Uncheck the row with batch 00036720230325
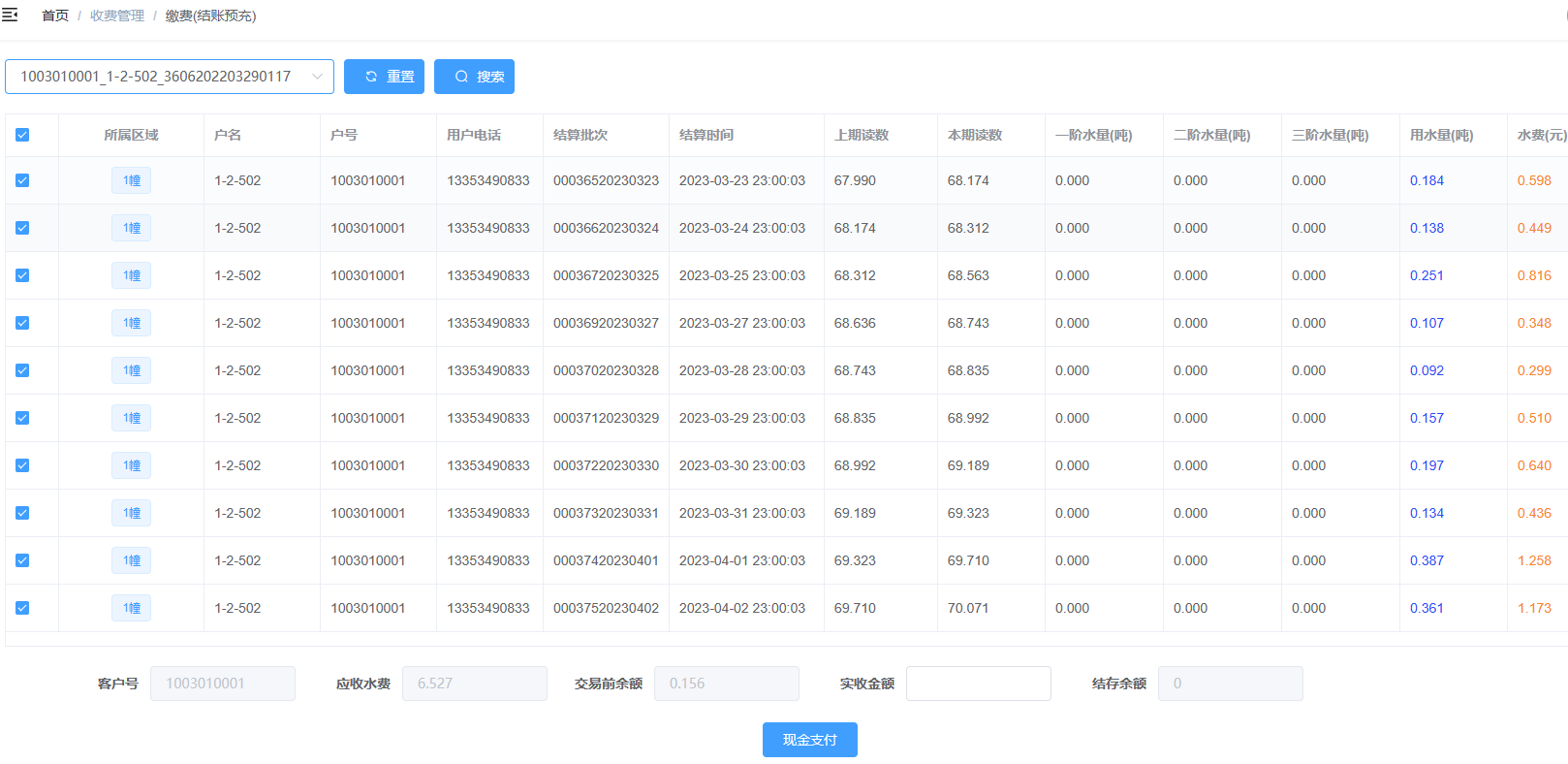 coord(22,275)
